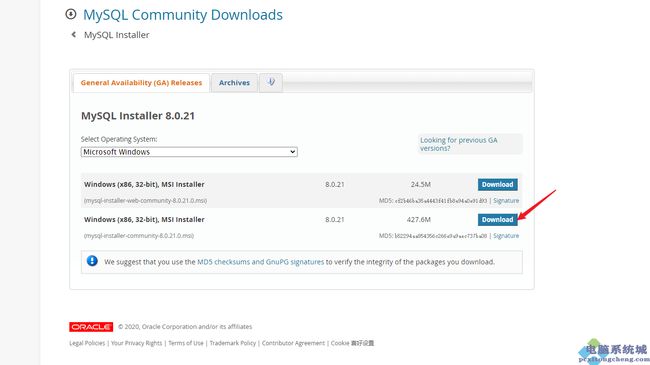Screen dimensions: 650x365
Task: Open Terms of Use footer link
Action: pos(186,343)
